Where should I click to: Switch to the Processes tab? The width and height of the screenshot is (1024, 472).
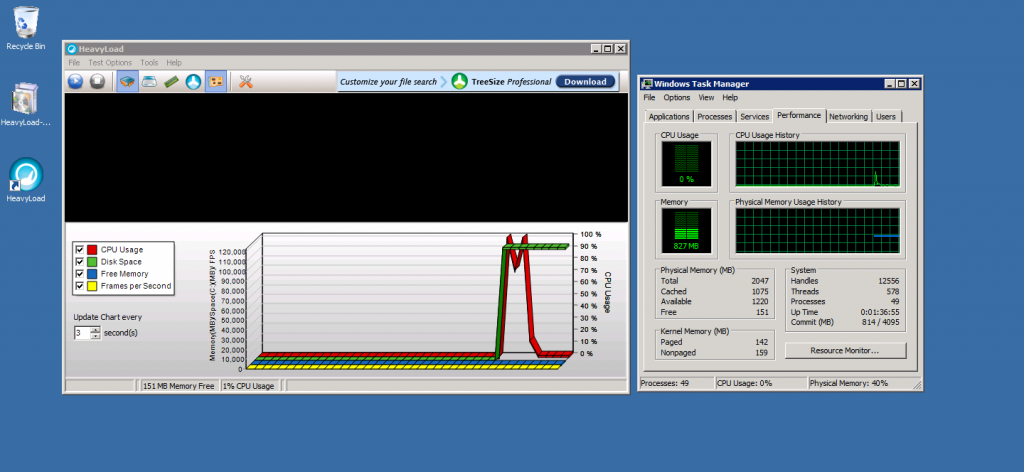(x=714, y=116)
